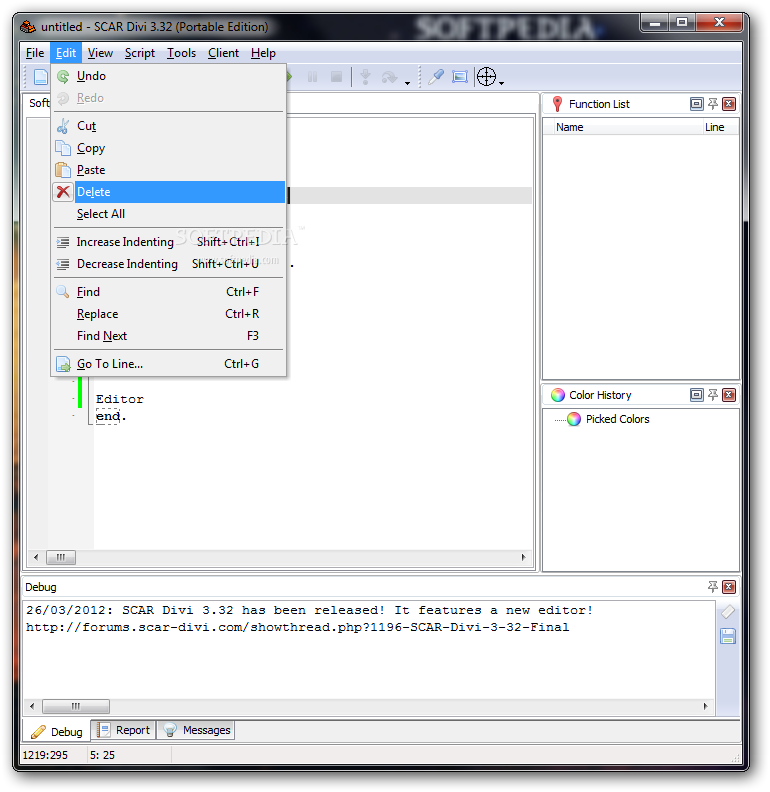The image size is (770, 792).
Task: Open the Help menu
Action: coord(263,53)
